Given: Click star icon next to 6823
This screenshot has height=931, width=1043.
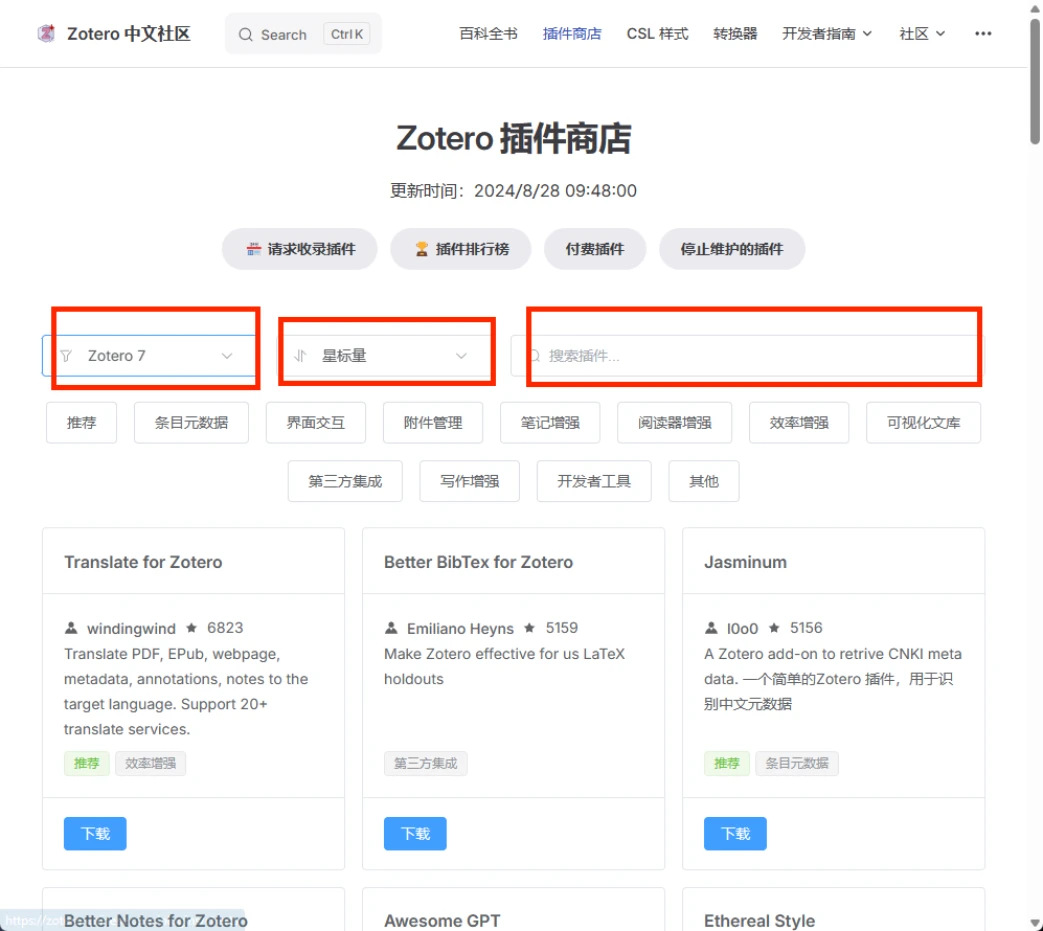Looking at the screenshot, I should pyautogui.click(x=192, y=628).
